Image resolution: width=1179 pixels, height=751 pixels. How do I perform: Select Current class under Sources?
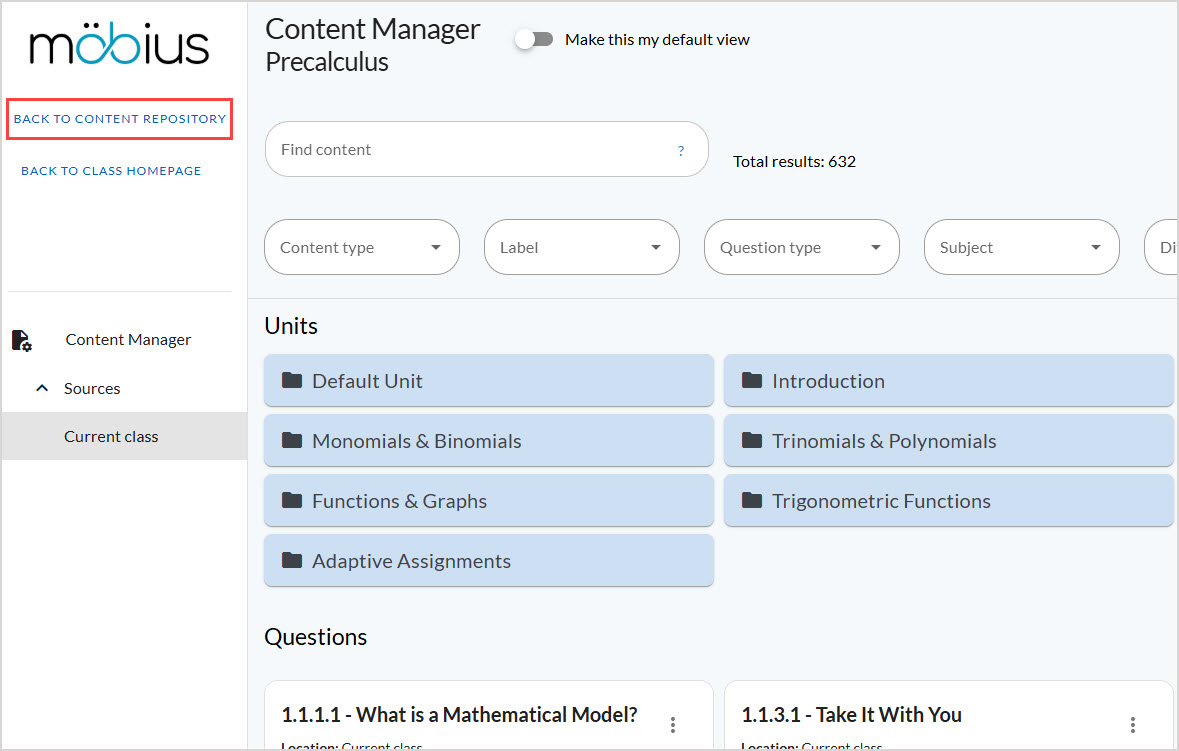[x=111, y=436]
